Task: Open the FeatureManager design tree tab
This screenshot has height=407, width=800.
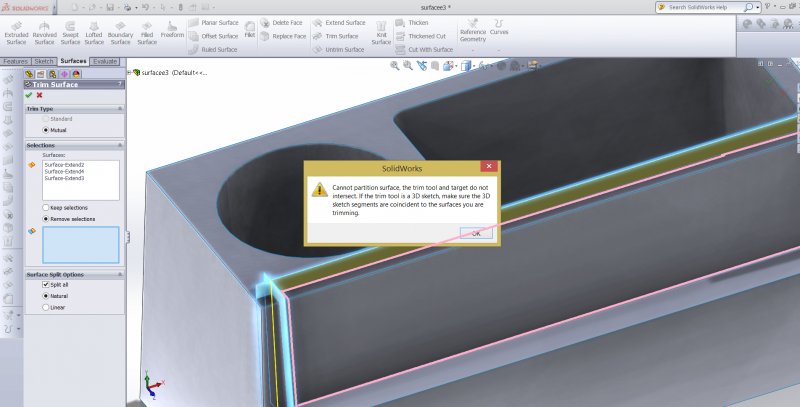Action: (x=29, y=74)
